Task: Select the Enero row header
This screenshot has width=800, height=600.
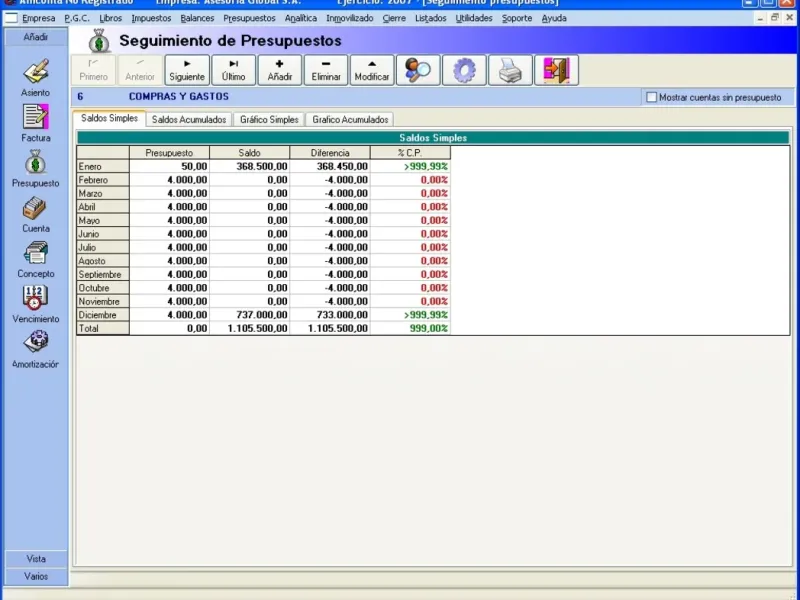Action: click(103, 166)
